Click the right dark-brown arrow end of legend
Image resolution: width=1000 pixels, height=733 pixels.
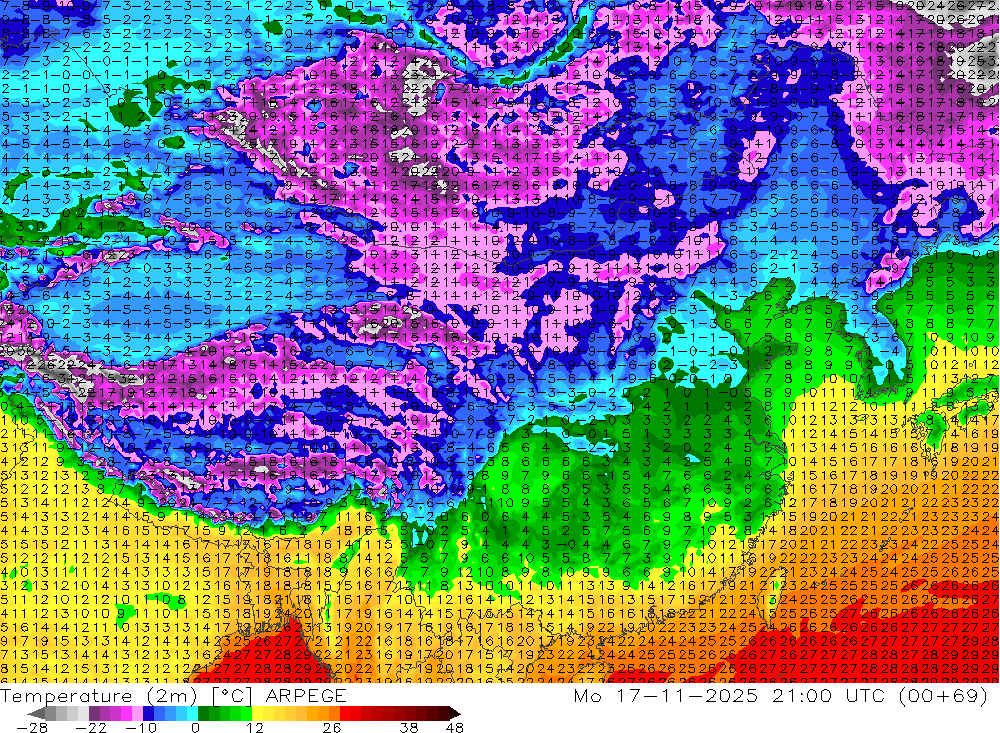(454, 713)
